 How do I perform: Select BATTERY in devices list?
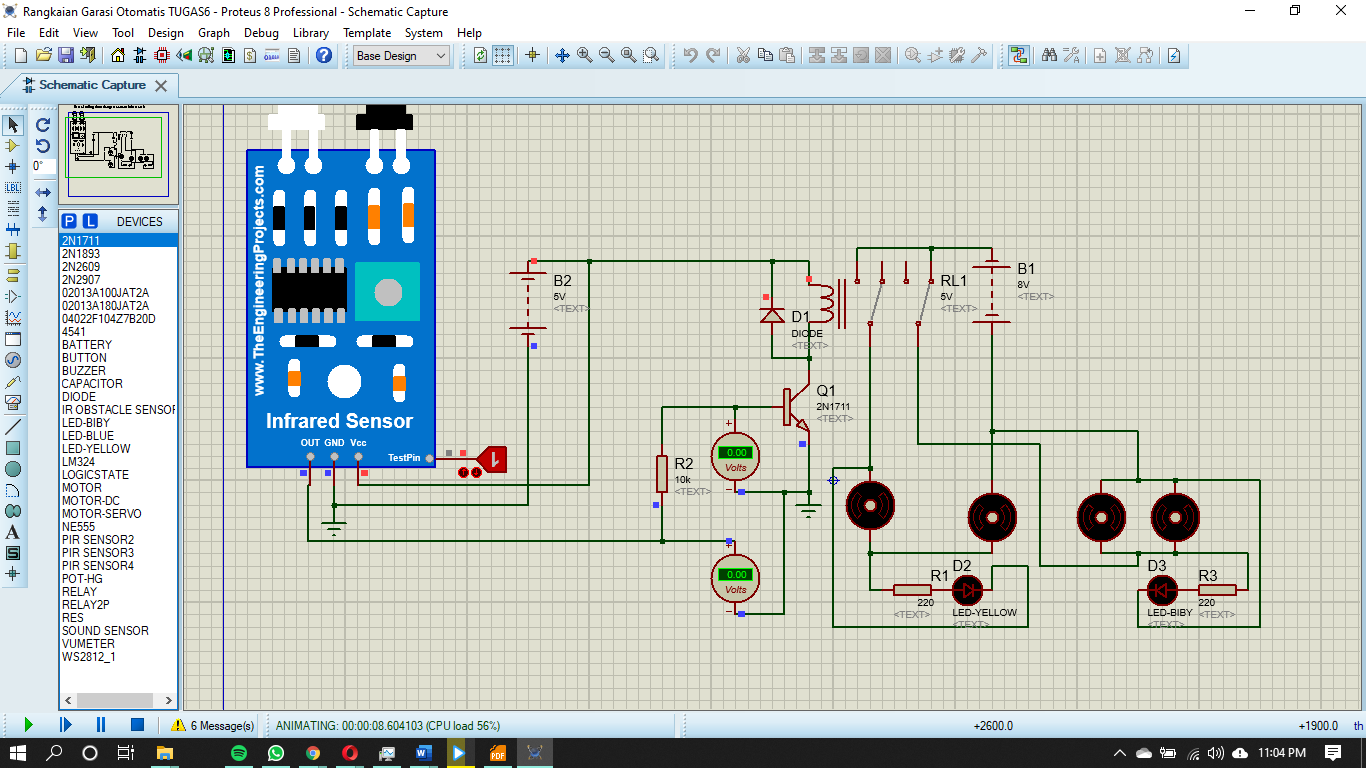point(118,345)
